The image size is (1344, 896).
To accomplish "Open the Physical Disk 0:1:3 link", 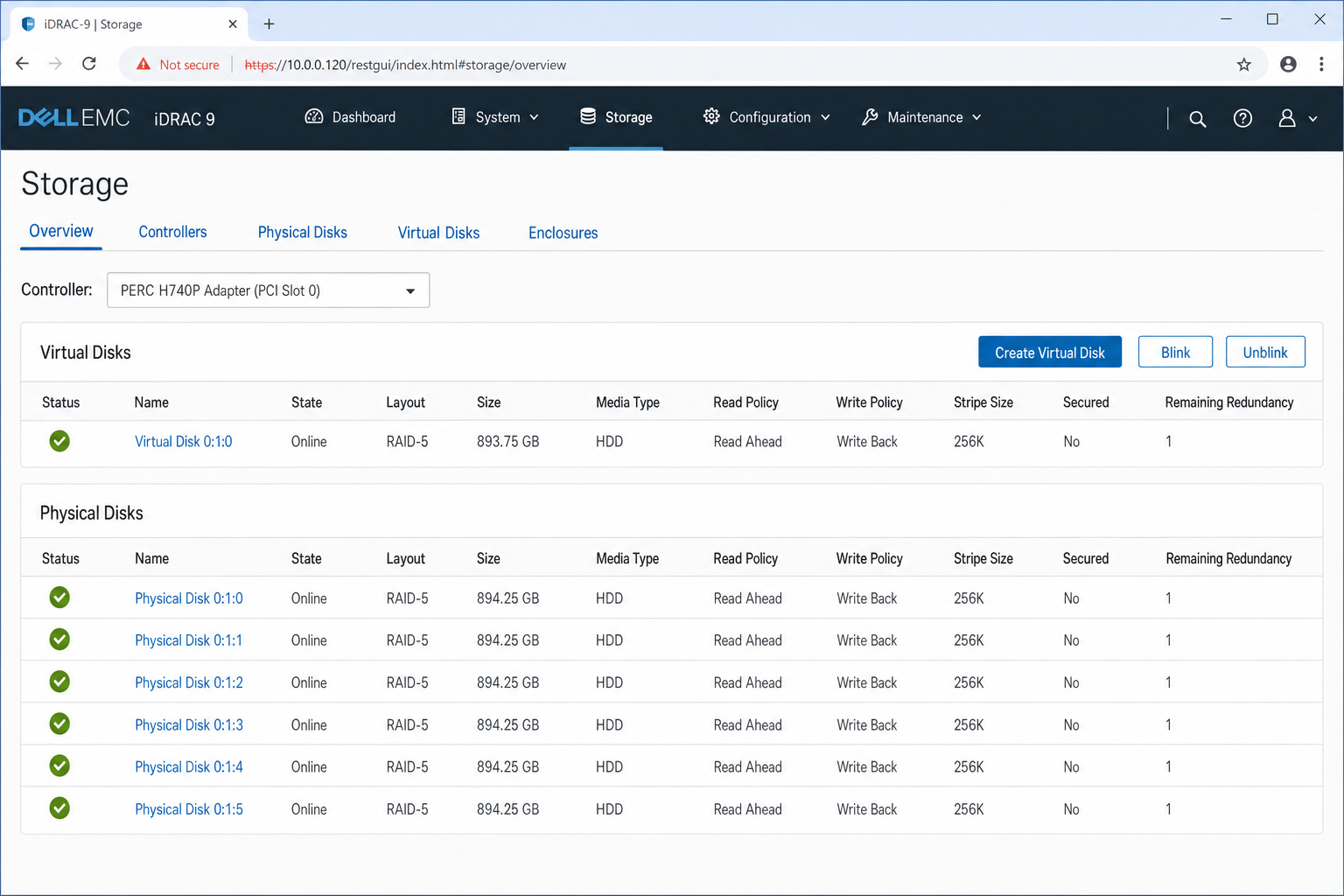I will 188,724.
